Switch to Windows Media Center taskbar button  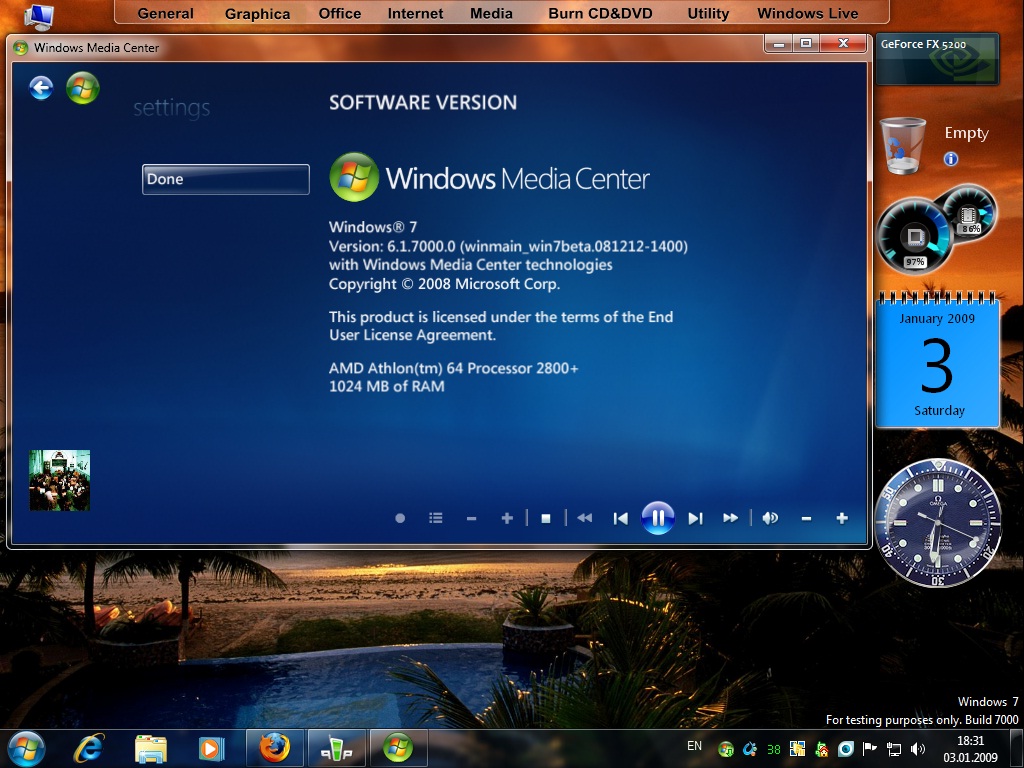[398, 748]
